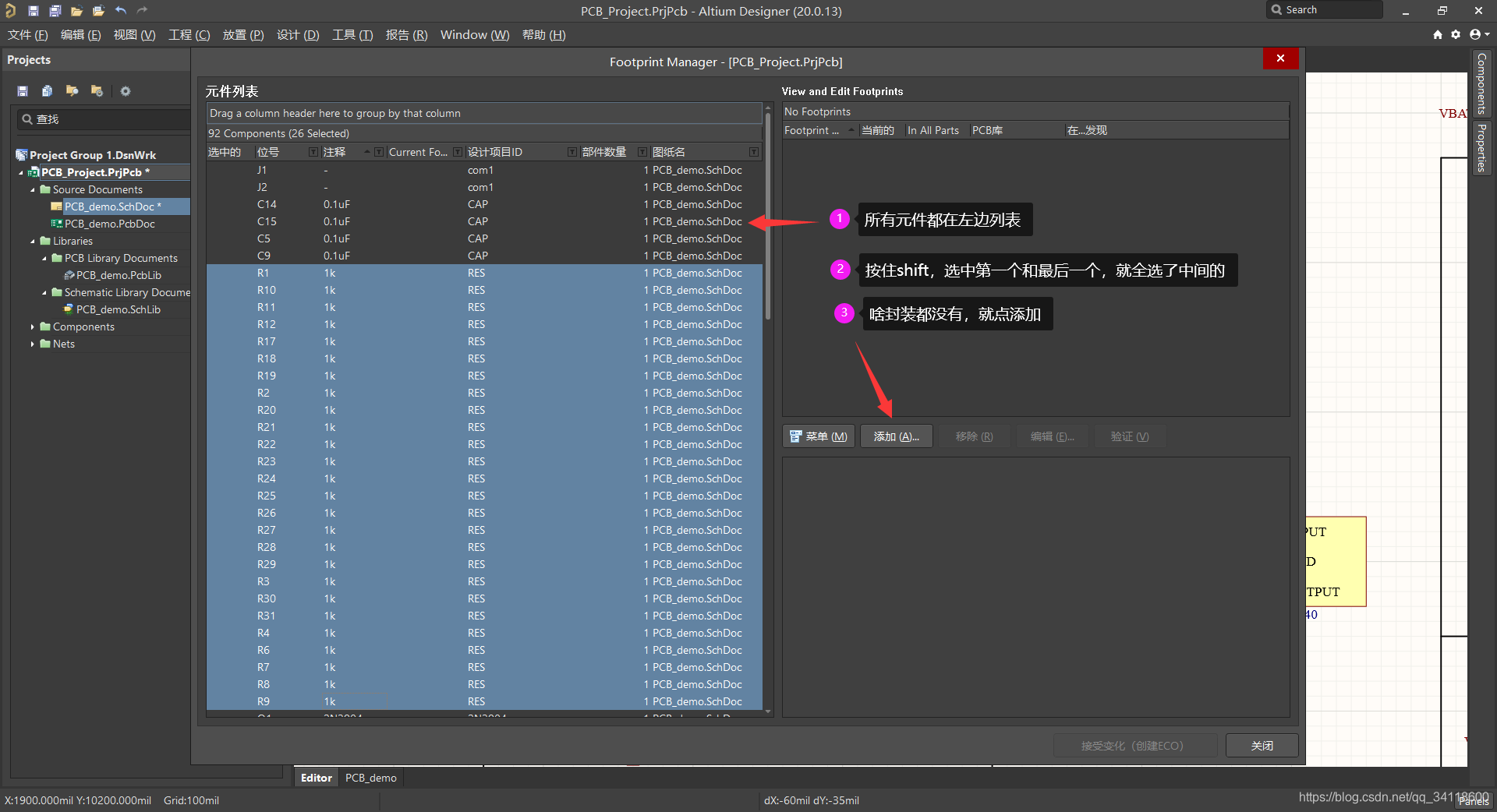The height and width of the screenshot is (812, 1497).
Task: Open the 帮助 (H) menu
Action: pyautogui.click(x=544, y=35)
